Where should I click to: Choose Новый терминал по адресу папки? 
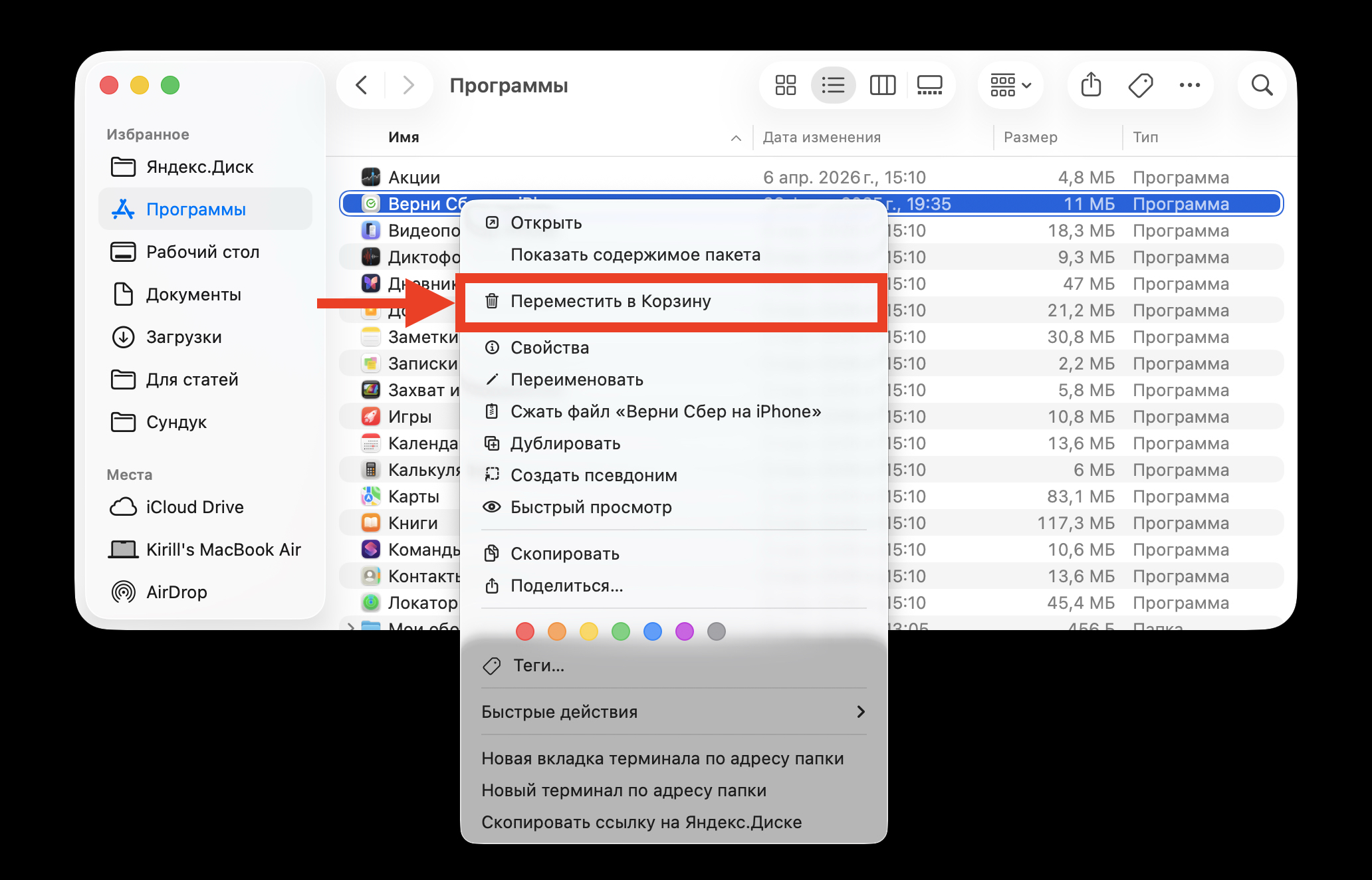click(x=674, y=790)
